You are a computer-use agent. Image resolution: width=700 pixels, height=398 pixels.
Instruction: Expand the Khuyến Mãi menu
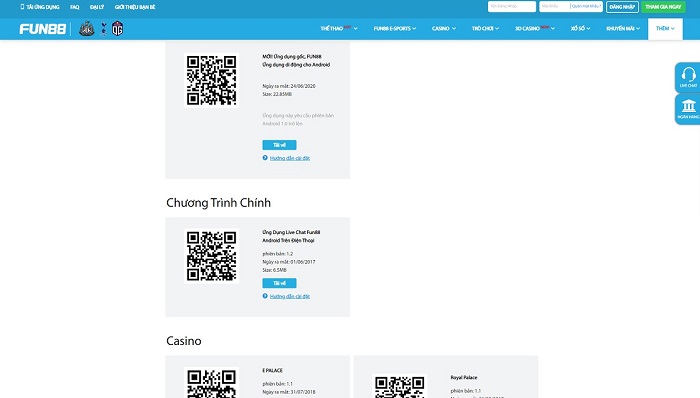point(623,29)
